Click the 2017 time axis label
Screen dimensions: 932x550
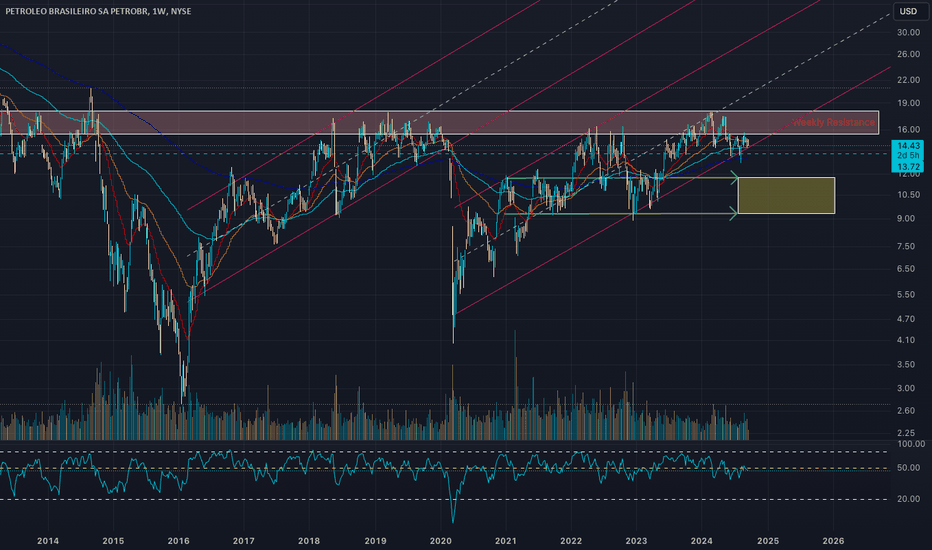point(244,540)
